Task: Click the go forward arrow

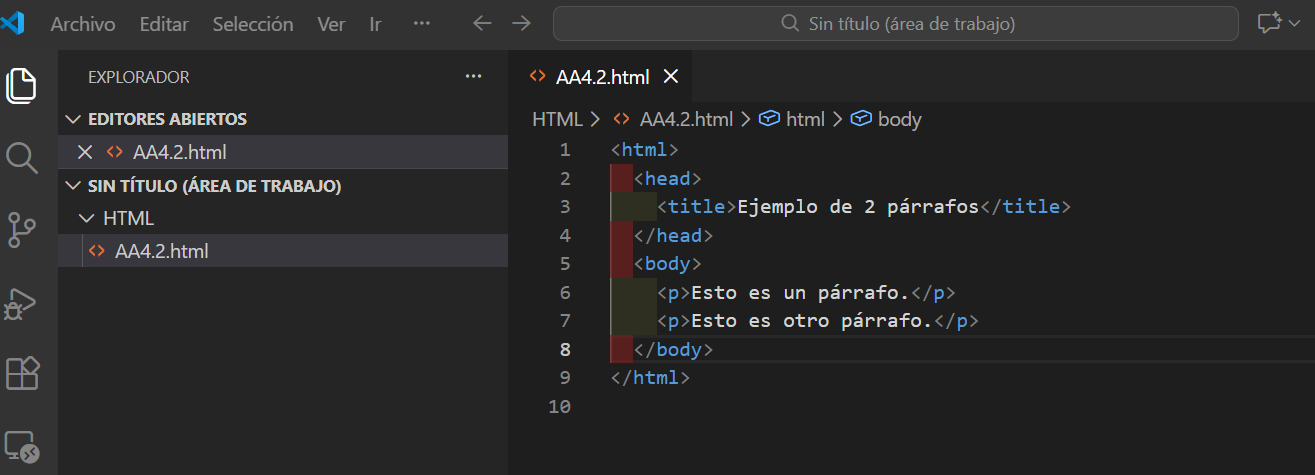Action: 521,23
